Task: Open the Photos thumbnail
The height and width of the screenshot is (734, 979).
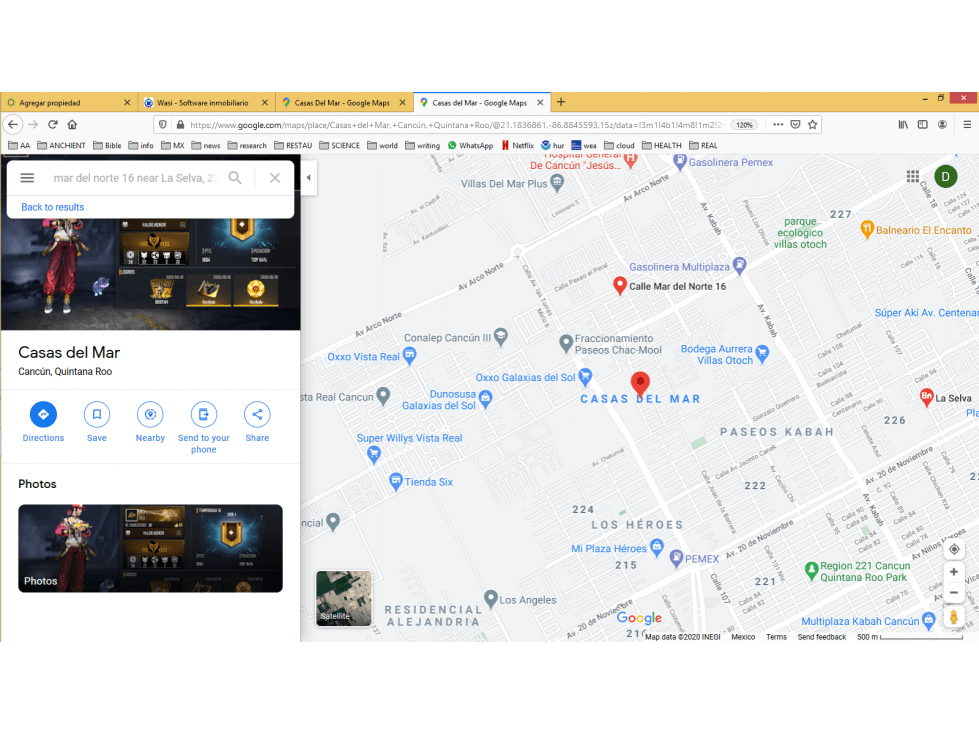Action: pyautogui.click(x=150, y=548)
